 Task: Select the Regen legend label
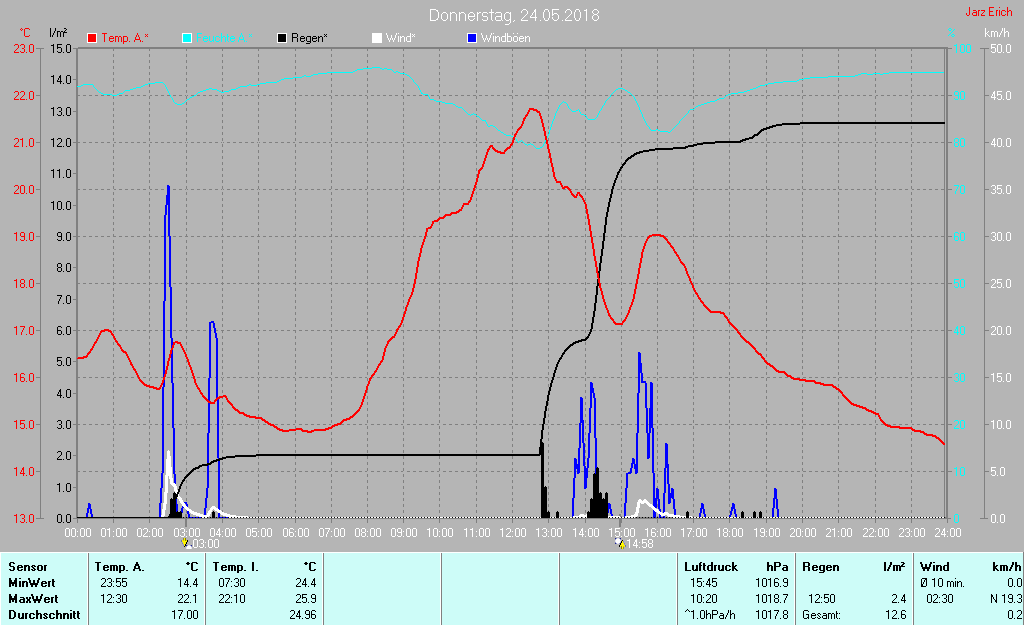[x=309, y=38]
